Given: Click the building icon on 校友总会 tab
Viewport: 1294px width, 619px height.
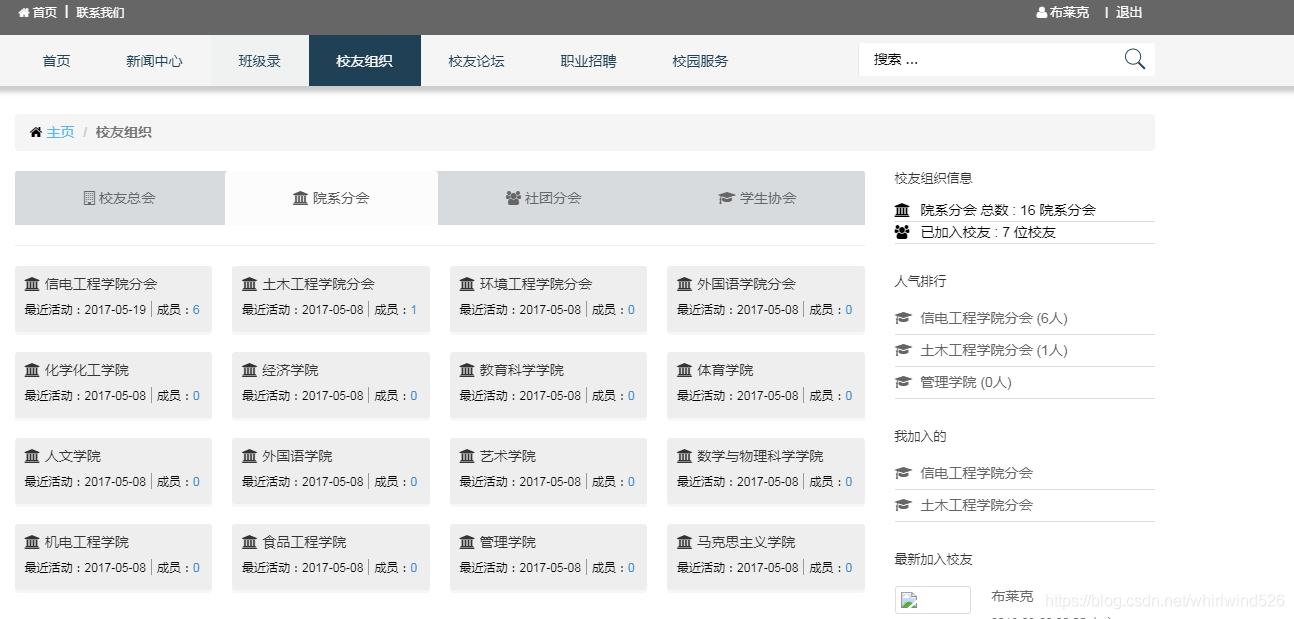Looking at the screenshot, I should tap(89, 198).
